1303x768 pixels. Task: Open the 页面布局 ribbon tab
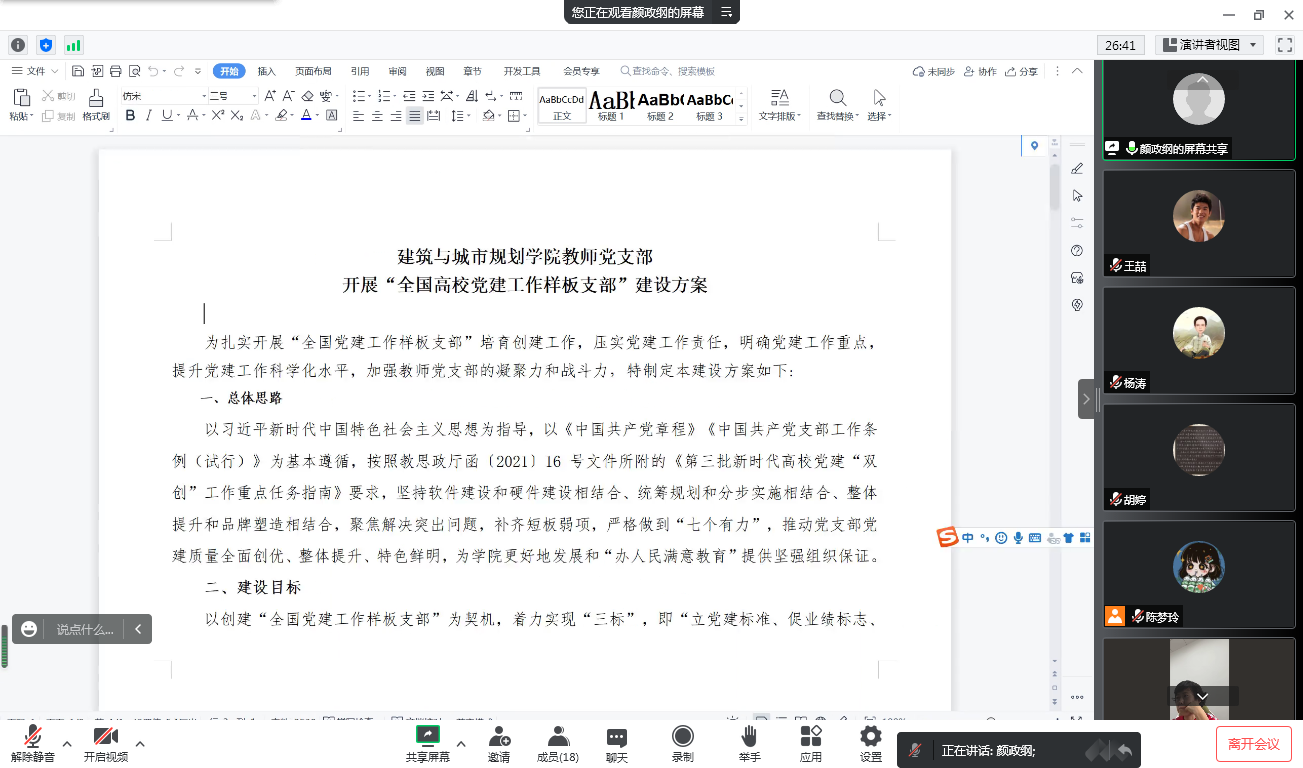[x=313, y=71]
